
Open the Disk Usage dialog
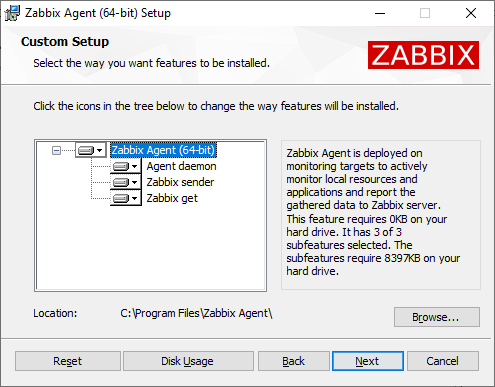(x=188, y=361)
